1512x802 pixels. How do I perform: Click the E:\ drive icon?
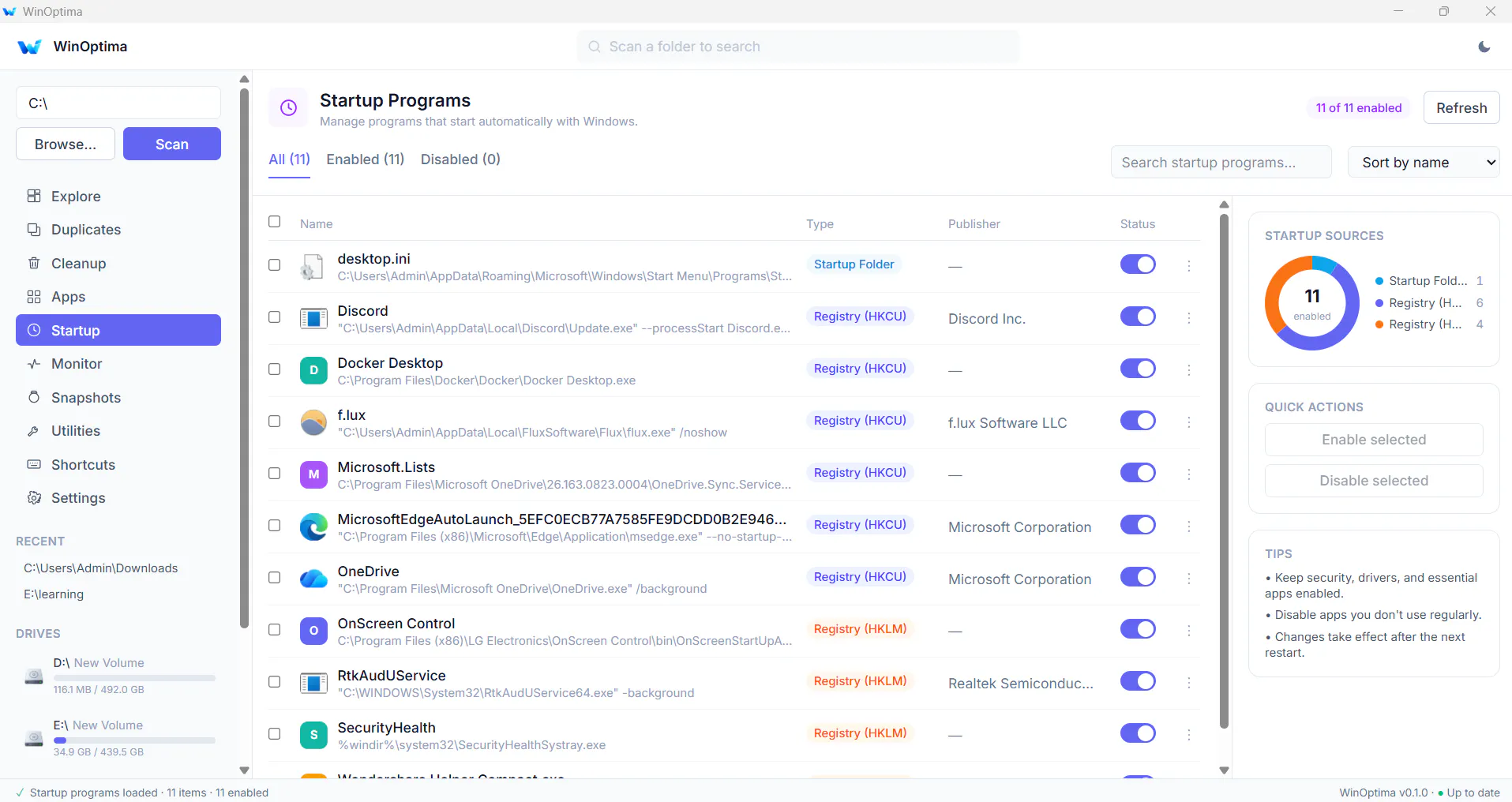point(34,738)
